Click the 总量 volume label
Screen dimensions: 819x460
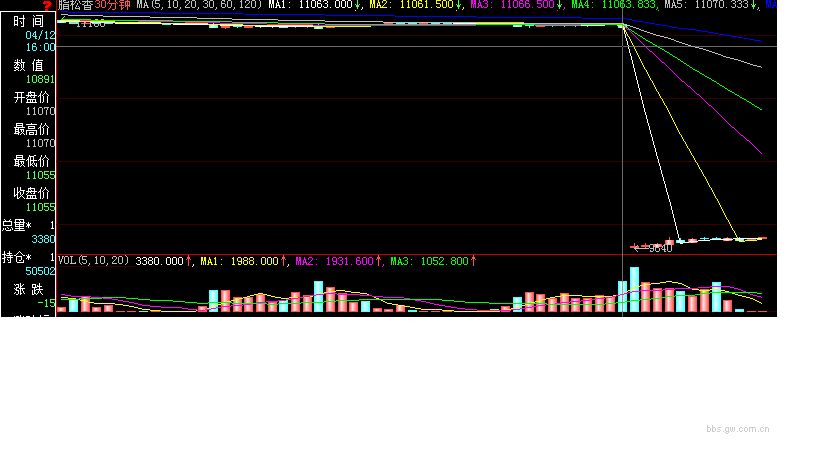20,226
